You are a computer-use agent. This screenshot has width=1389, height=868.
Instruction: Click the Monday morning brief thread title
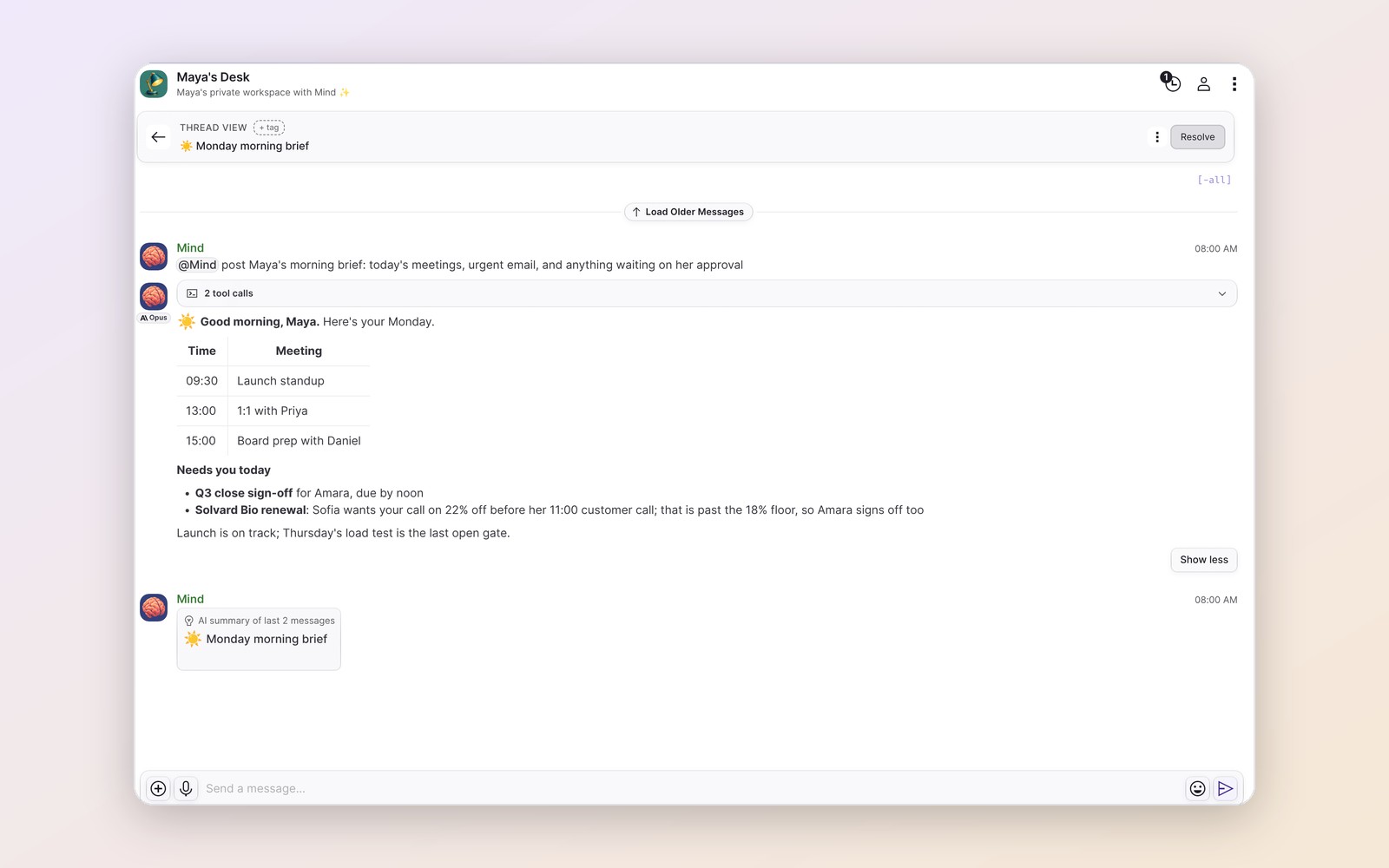tap(244, 146)
